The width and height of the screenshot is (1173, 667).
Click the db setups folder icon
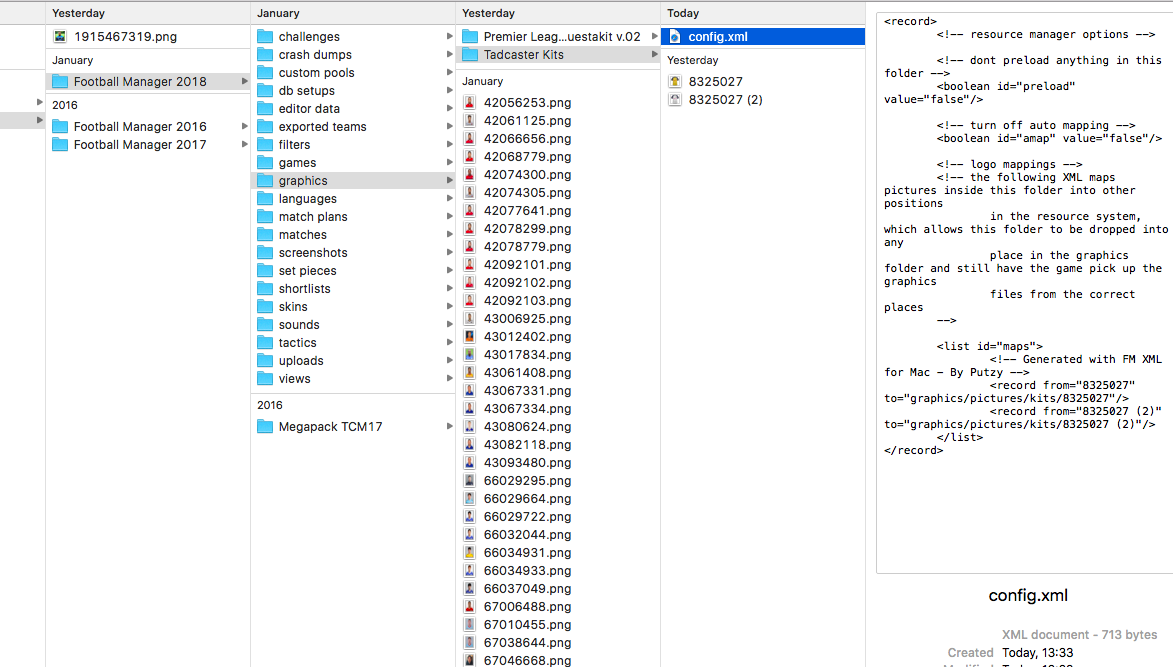265,90
